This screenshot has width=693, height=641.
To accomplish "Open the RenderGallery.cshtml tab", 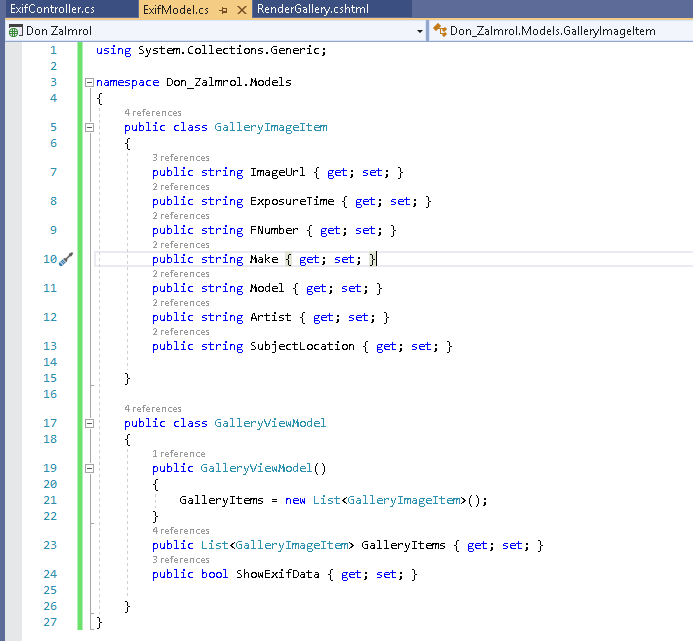I will coord(312,9).
